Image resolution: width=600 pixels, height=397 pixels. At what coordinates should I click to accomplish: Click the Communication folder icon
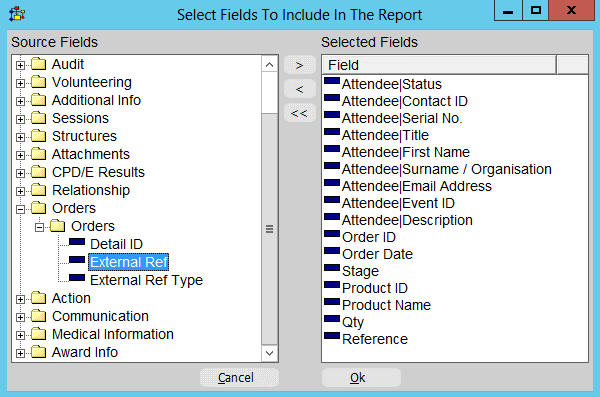click(39, 315)
